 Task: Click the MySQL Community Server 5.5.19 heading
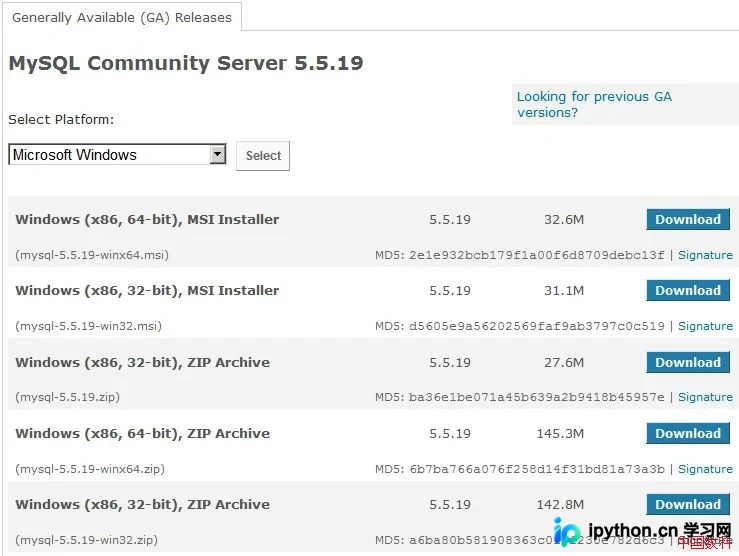click(186, 64)
